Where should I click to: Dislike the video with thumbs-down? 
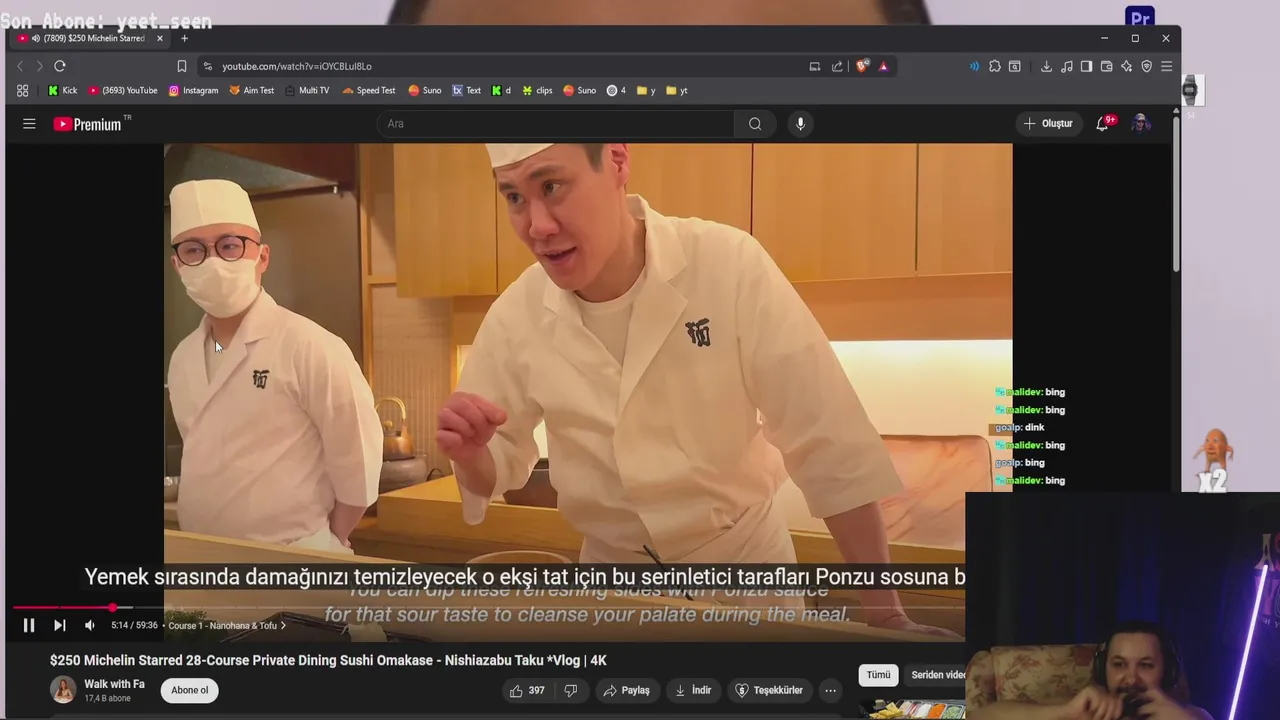tap(571, 690)
